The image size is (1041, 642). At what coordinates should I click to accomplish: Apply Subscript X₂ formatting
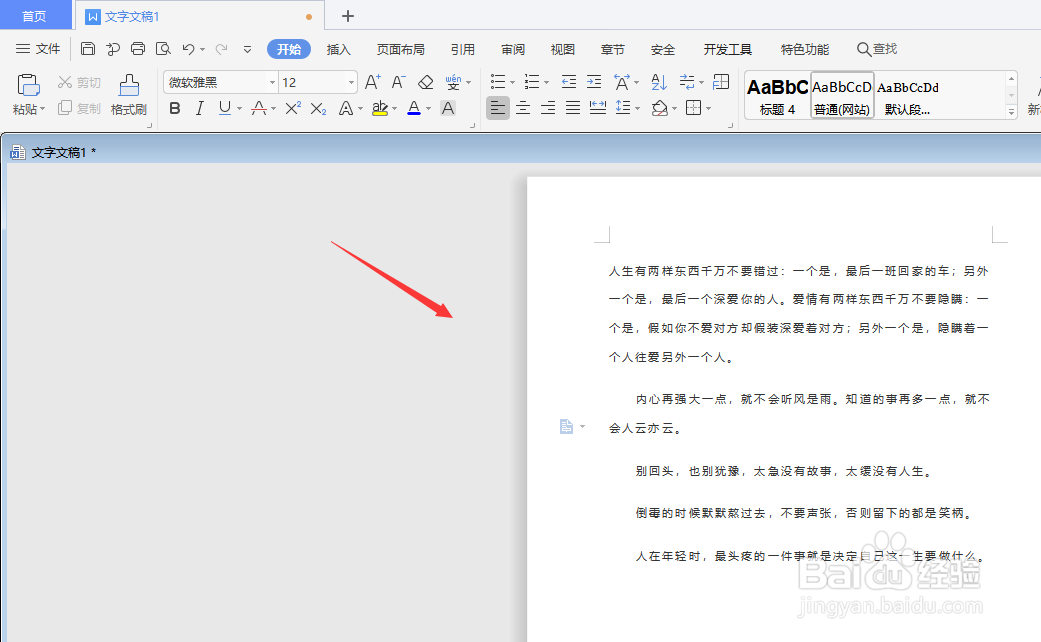(x=318, y=108)
